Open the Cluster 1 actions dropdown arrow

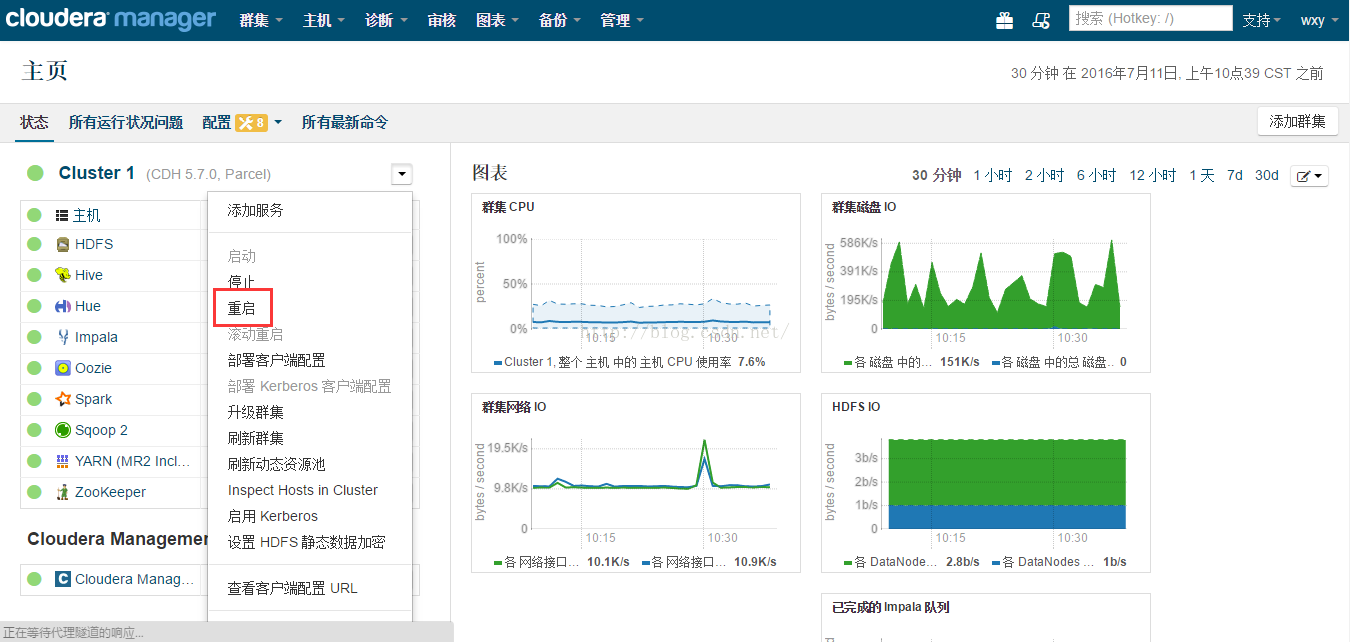click(402, 174)
